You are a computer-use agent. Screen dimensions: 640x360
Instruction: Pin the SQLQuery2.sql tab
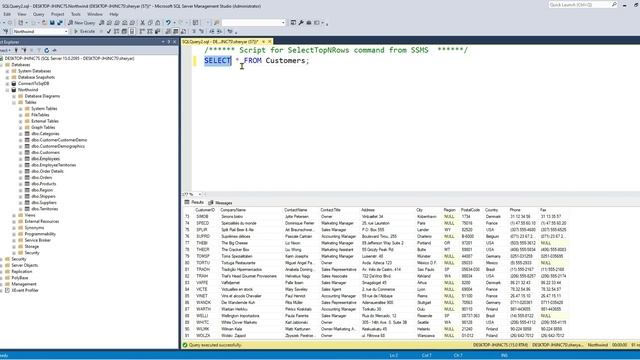coord(263,42)
